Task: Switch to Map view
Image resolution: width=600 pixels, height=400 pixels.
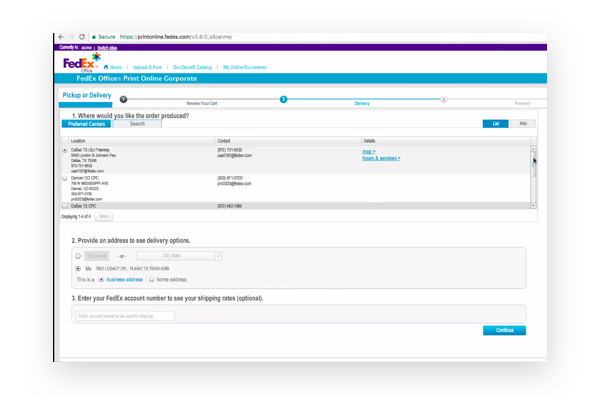Action: pyautogui.click(x=523, y=123)
